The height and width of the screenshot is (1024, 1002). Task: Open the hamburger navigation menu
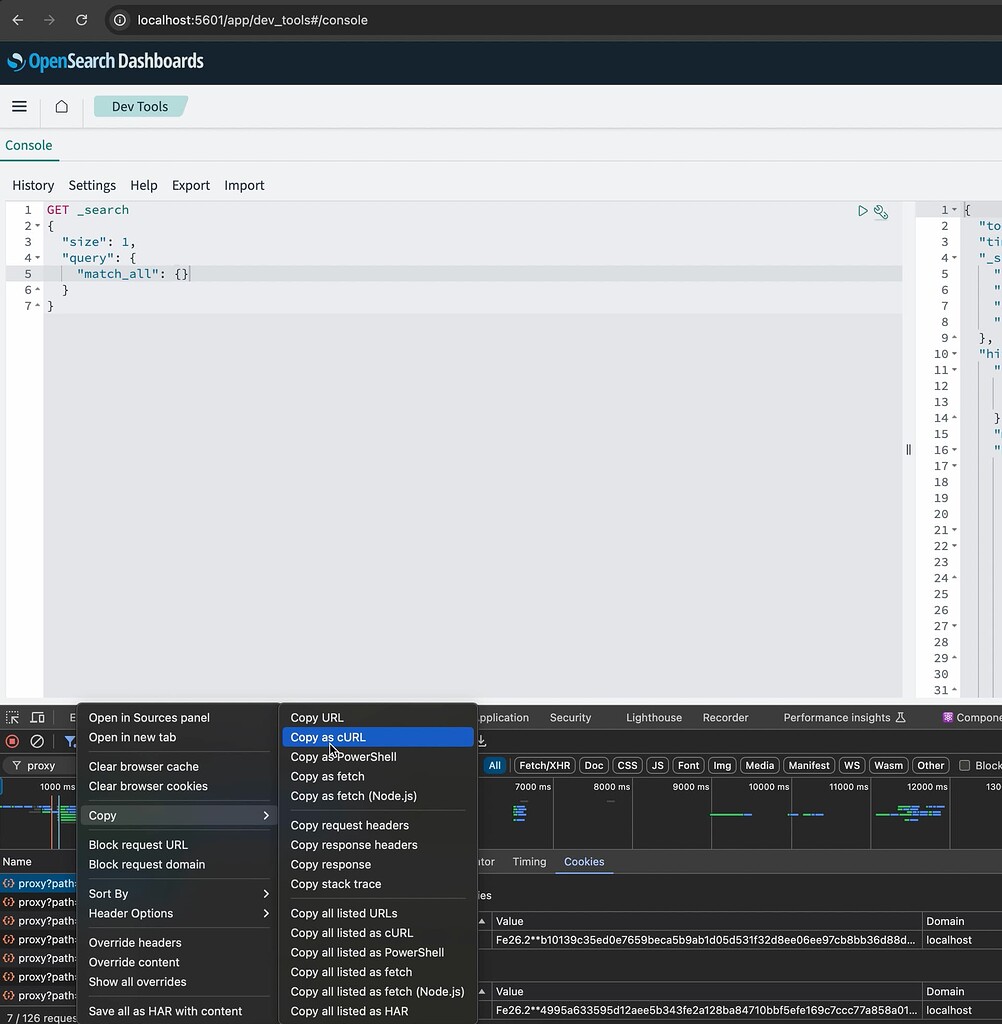tap(19, 107)
